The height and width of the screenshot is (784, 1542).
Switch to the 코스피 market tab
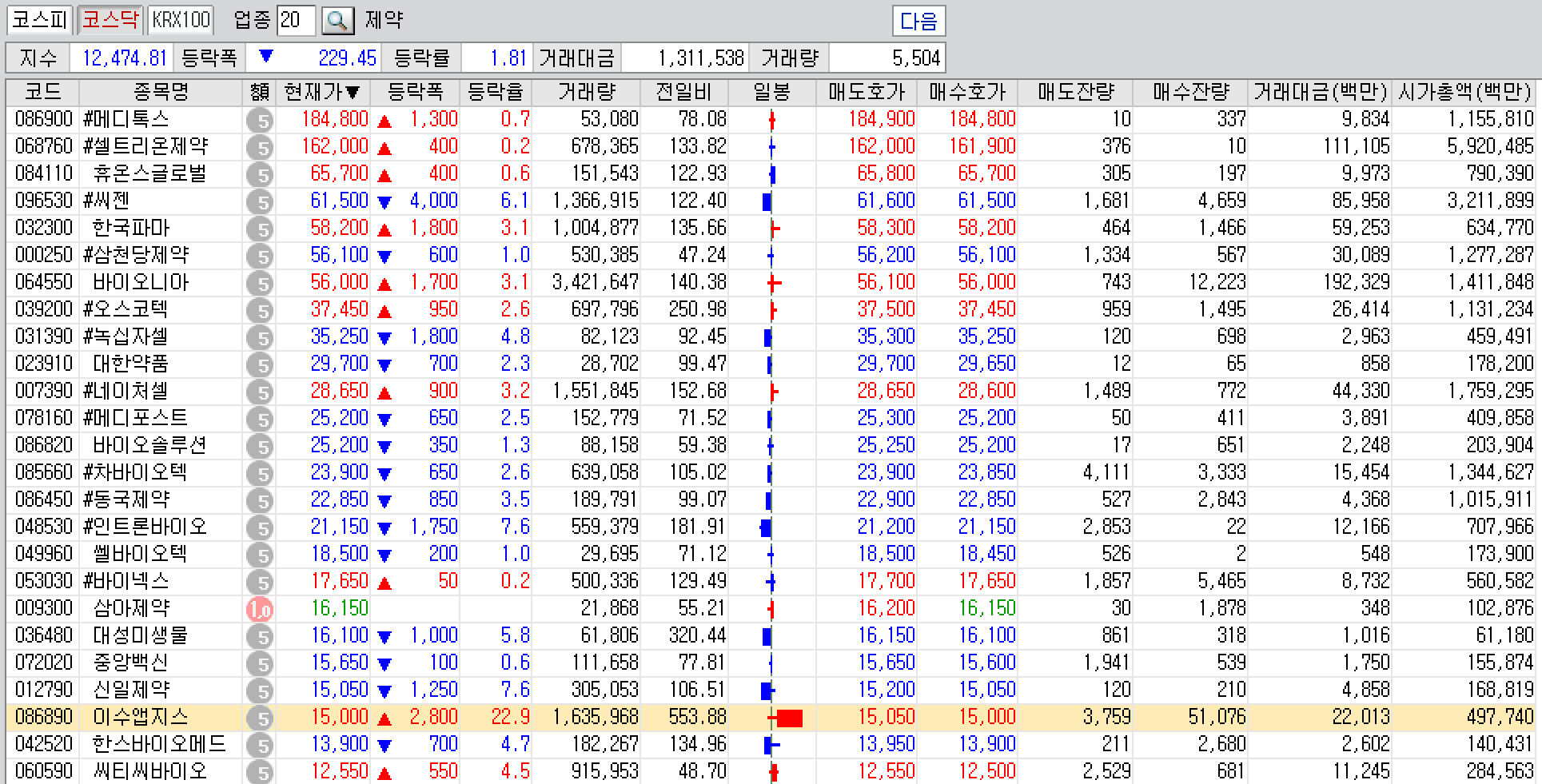[x=41, y=20]
